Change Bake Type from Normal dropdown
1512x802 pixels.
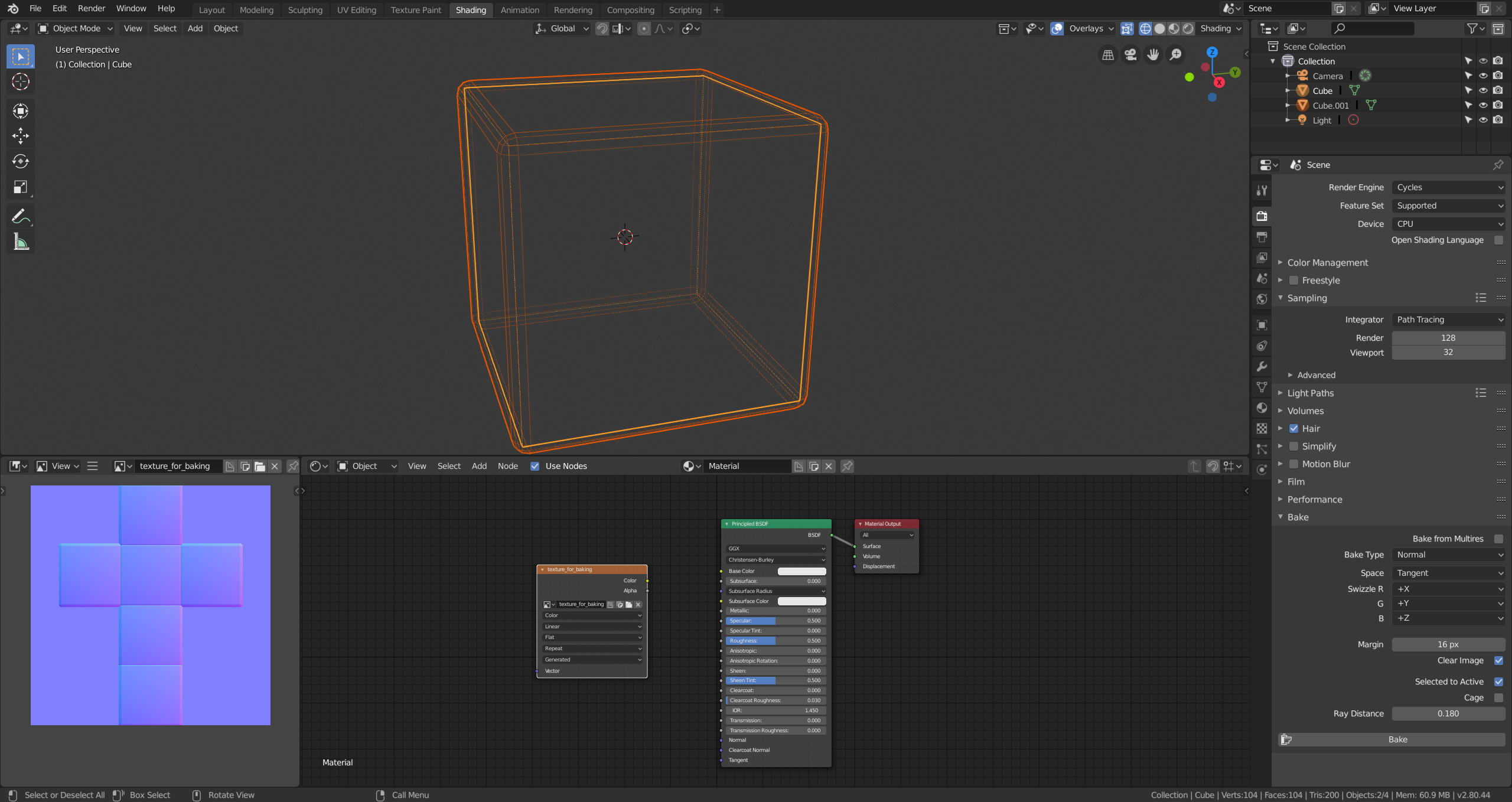click(x=1449, y=555)
